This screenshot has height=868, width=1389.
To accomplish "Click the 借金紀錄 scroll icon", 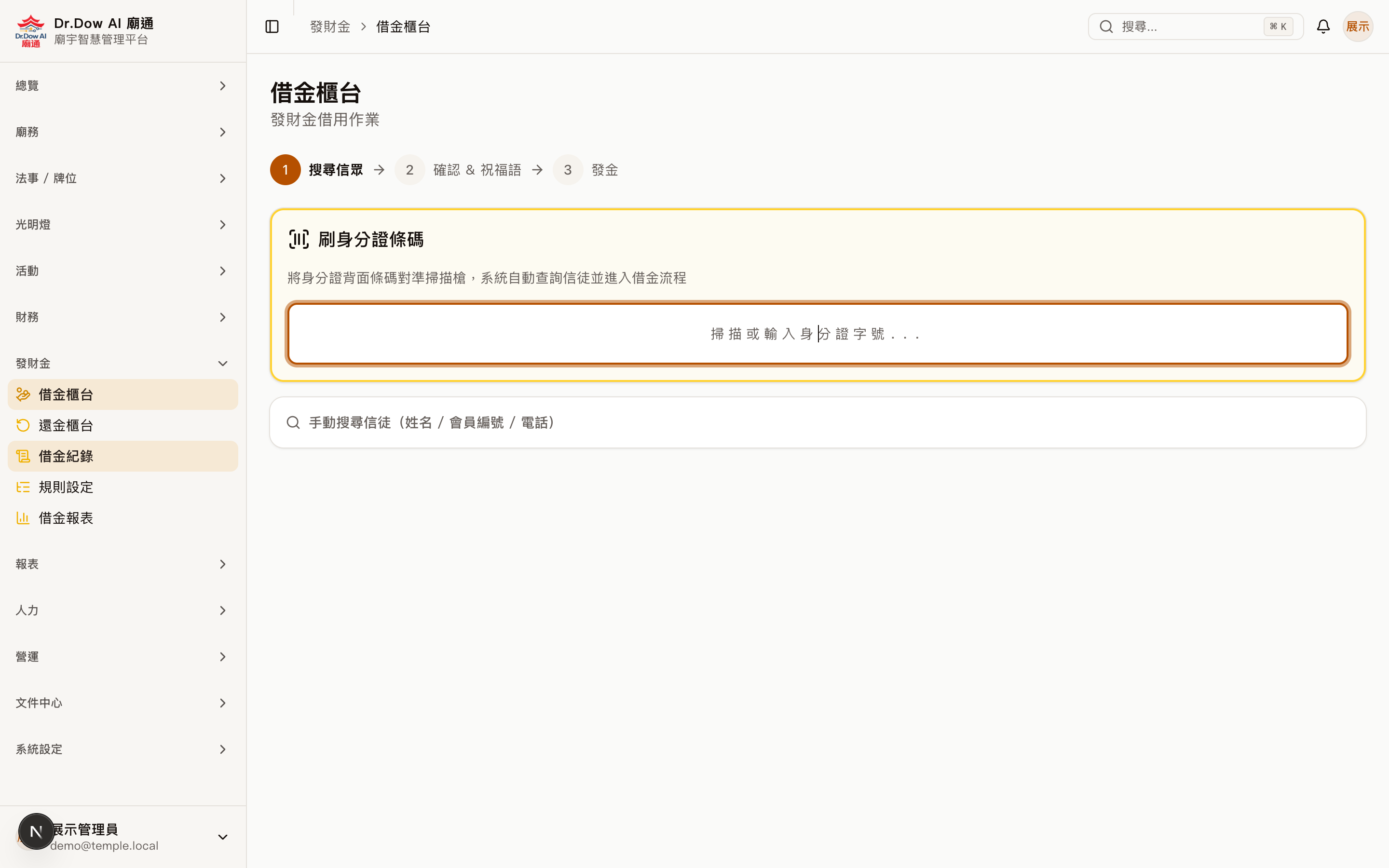I will click(x=23, y=456).
